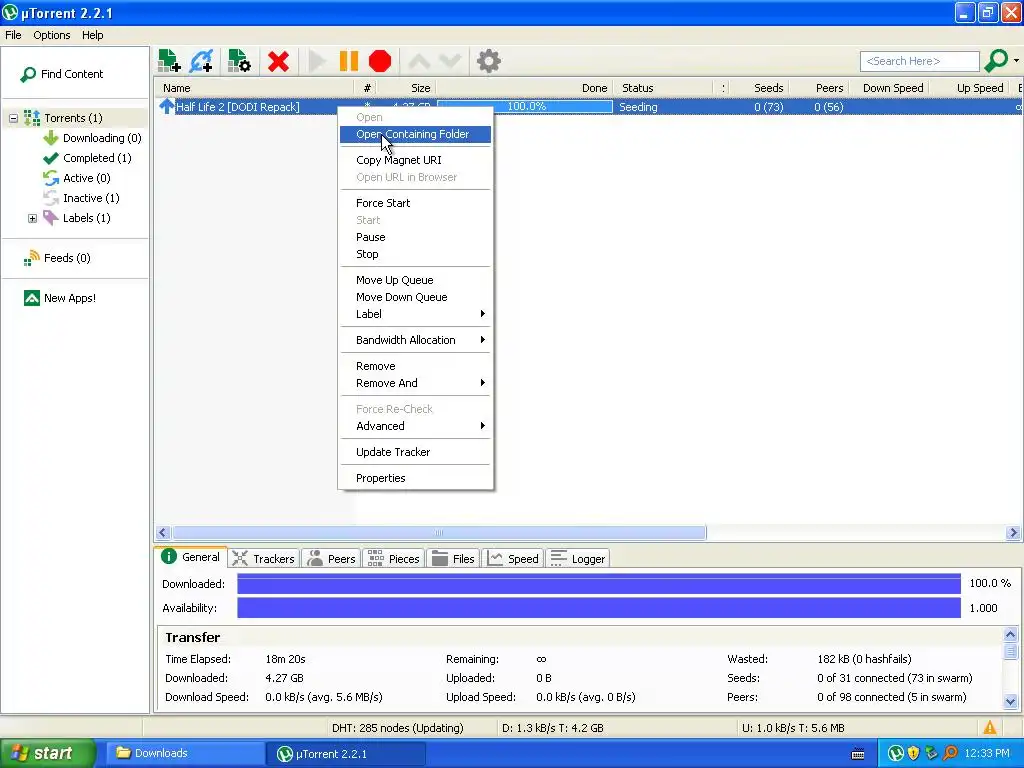
Task: Click Transfer panel scroll down arrow
Action: [1010, 702]
